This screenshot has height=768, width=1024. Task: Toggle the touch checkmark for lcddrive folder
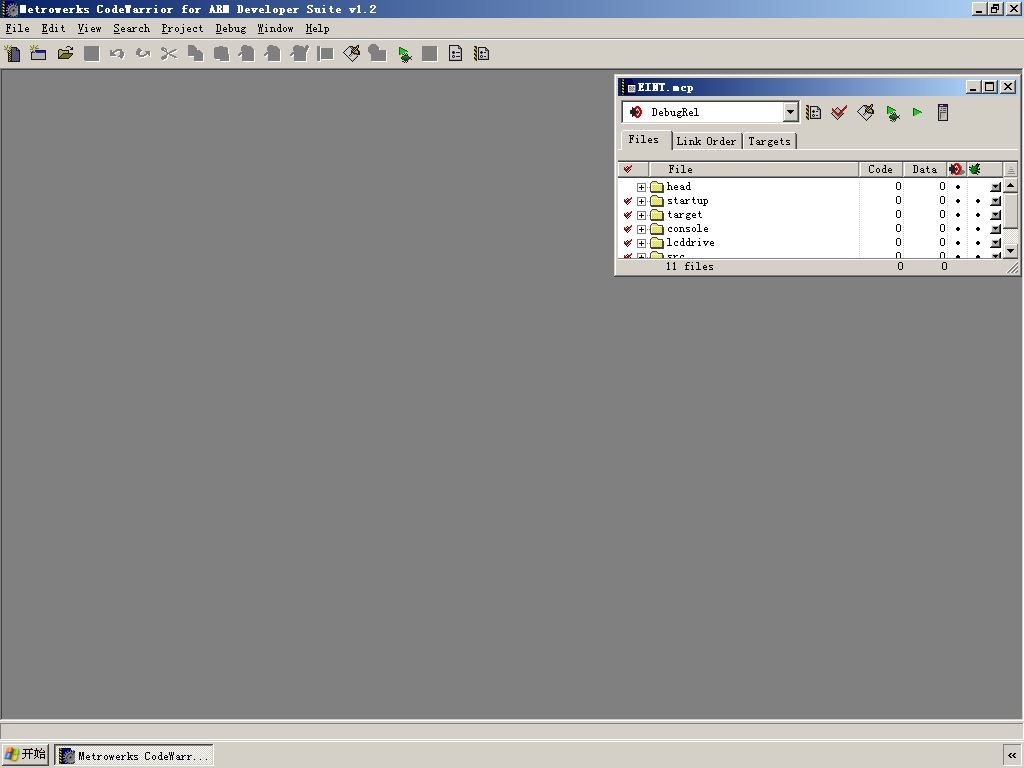tap(628, 242)
